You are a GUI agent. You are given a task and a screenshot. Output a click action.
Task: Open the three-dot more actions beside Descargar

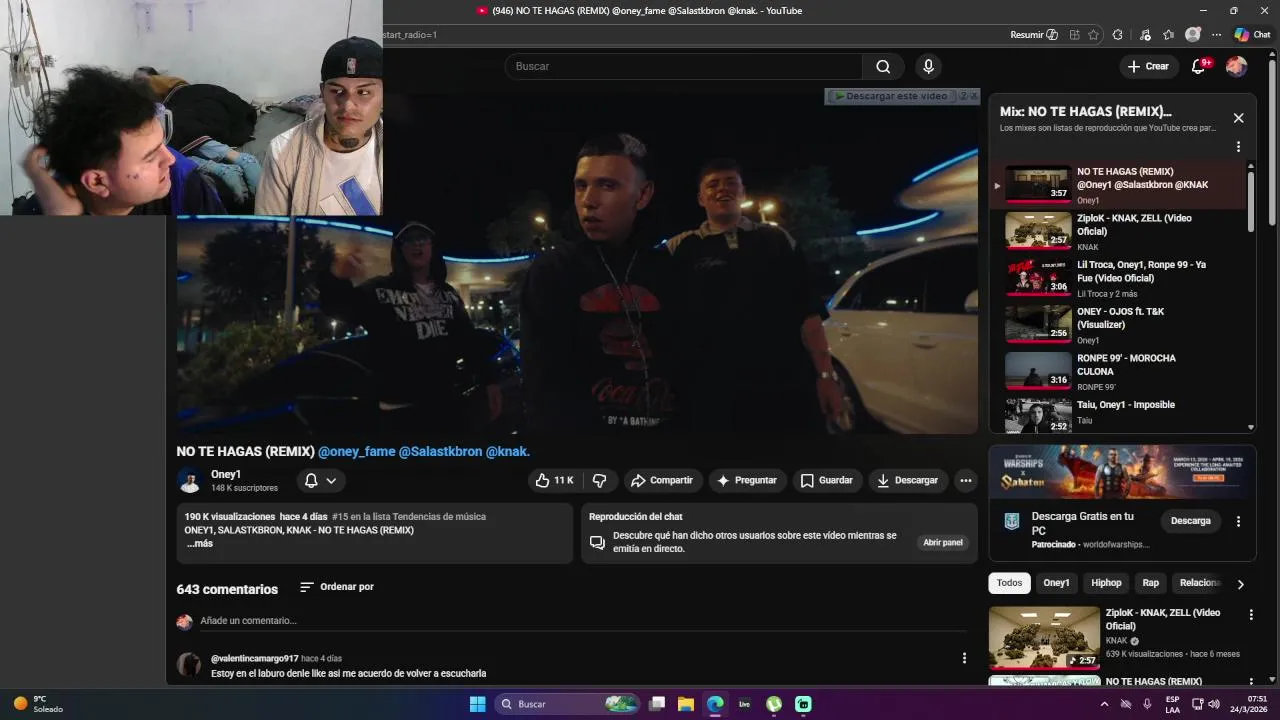tap(965, 480)
